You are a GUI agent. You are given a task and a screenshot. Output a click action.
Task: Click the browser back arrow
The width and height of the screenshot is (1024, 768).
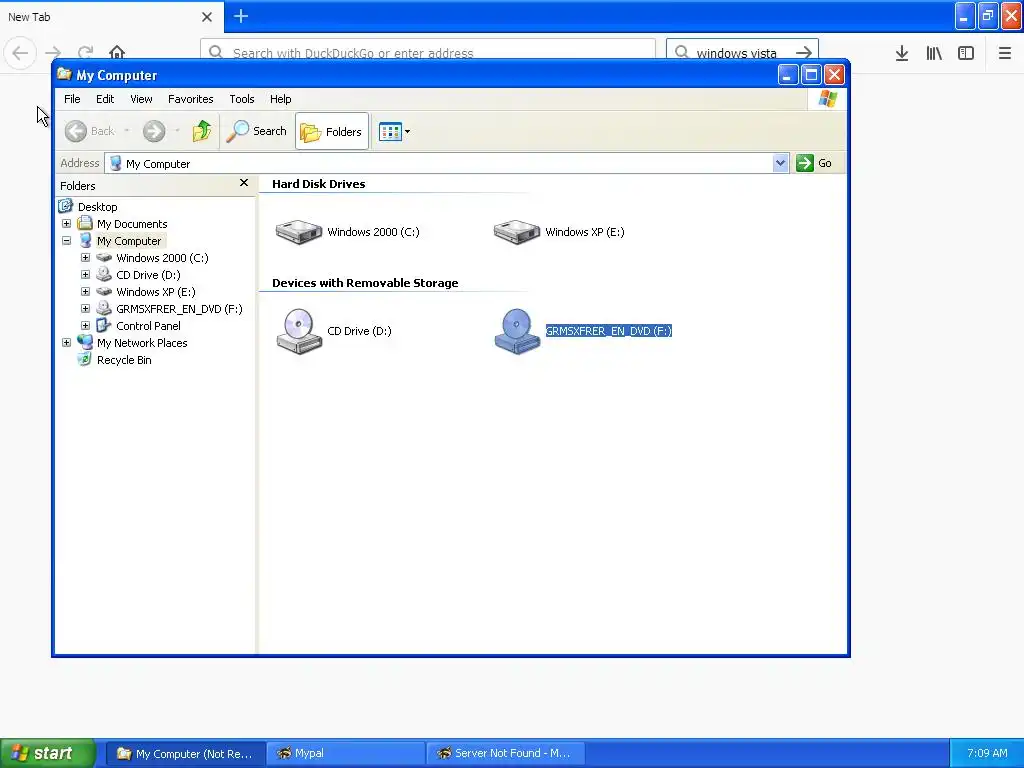coord(20,52)
